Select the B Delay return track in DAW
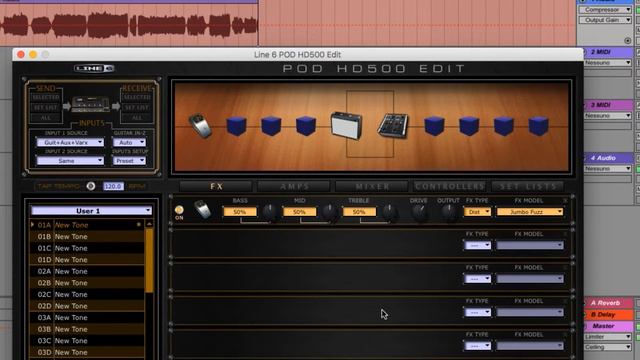Image resolution: width=640 pixels, height=360 pixels. pos(608,315)
